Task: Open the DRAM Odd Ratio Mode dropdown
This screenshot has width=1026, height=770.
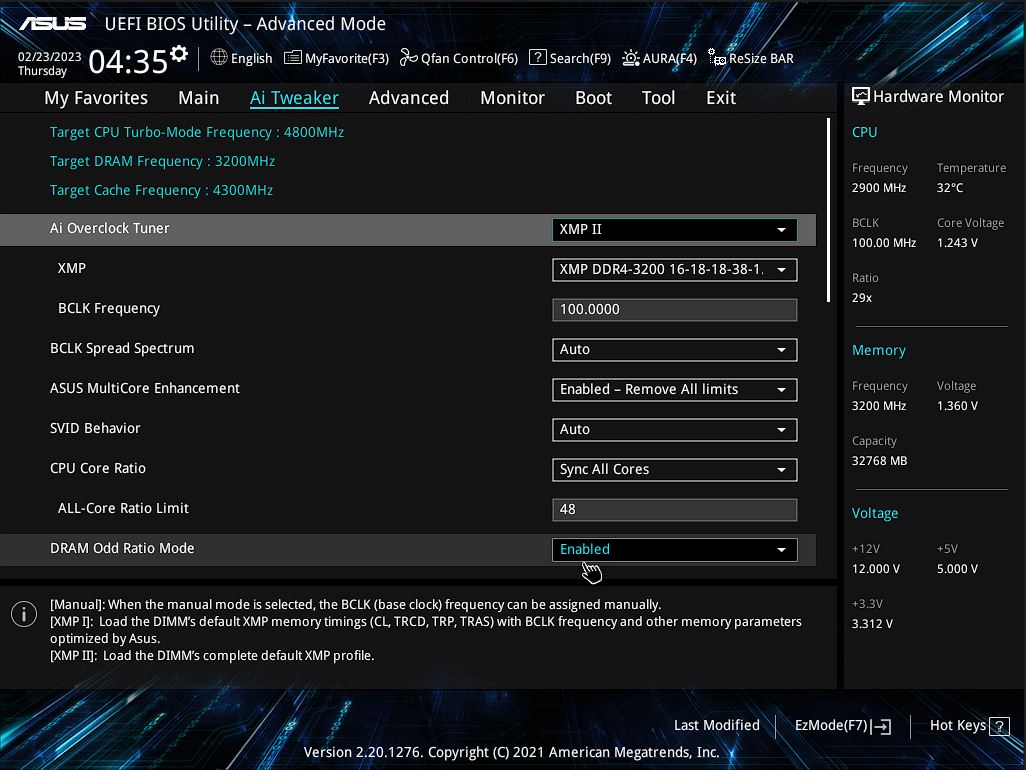Action: click(674, 549)
